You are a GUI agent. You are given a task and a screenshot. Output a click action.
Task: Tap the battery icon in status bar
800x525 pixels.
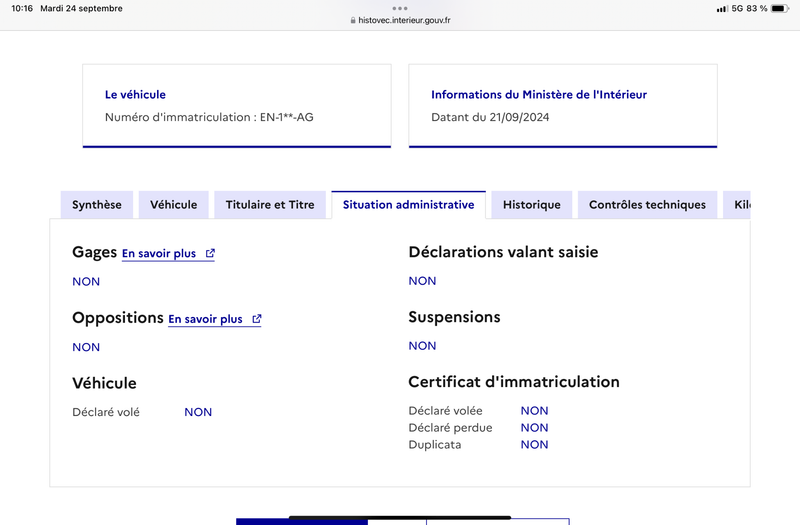click(780, 9)
